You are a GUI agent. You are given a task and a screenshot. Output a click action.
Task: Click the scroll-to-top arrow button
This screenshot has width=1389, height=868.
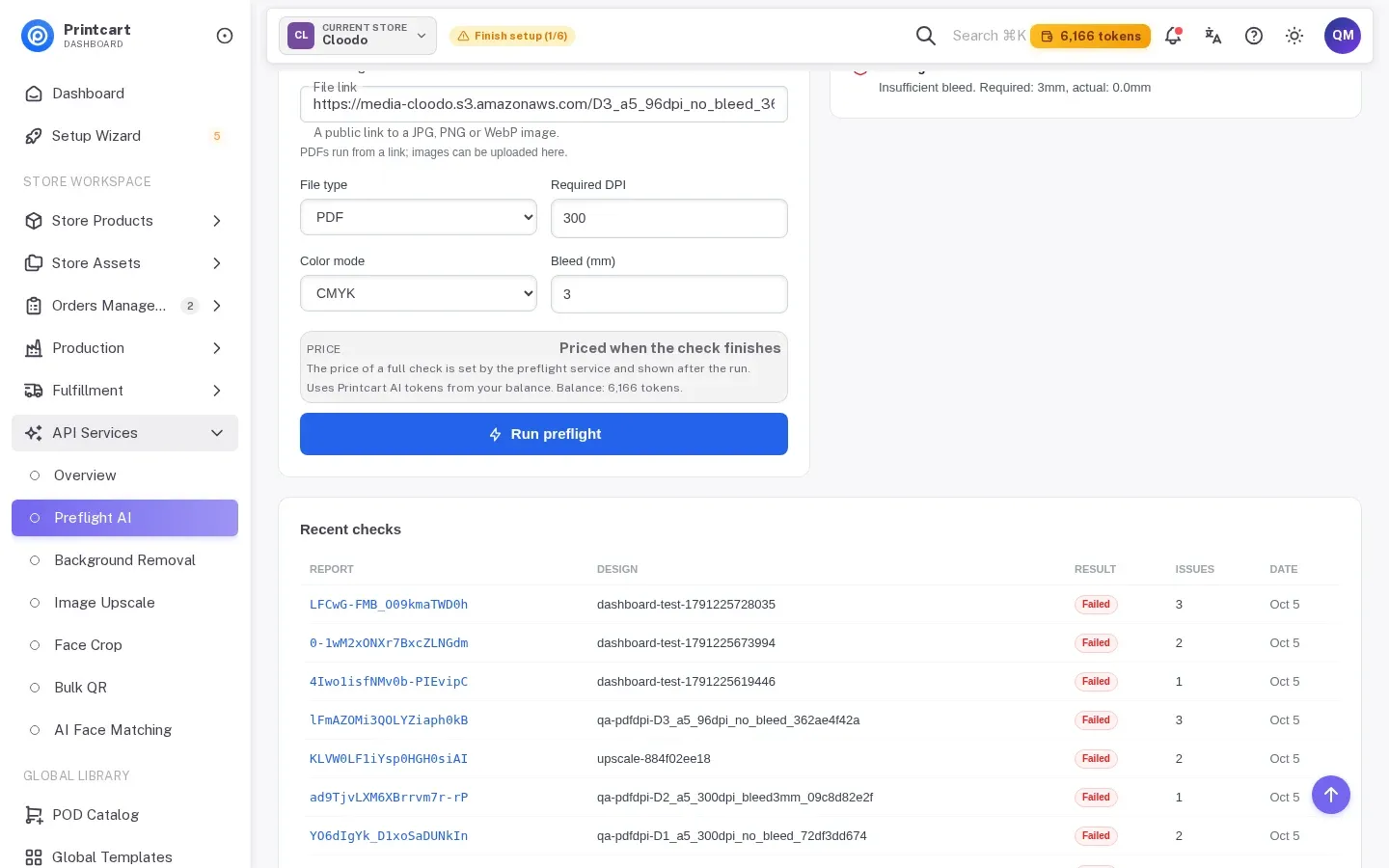click(x=1331, y=795)
